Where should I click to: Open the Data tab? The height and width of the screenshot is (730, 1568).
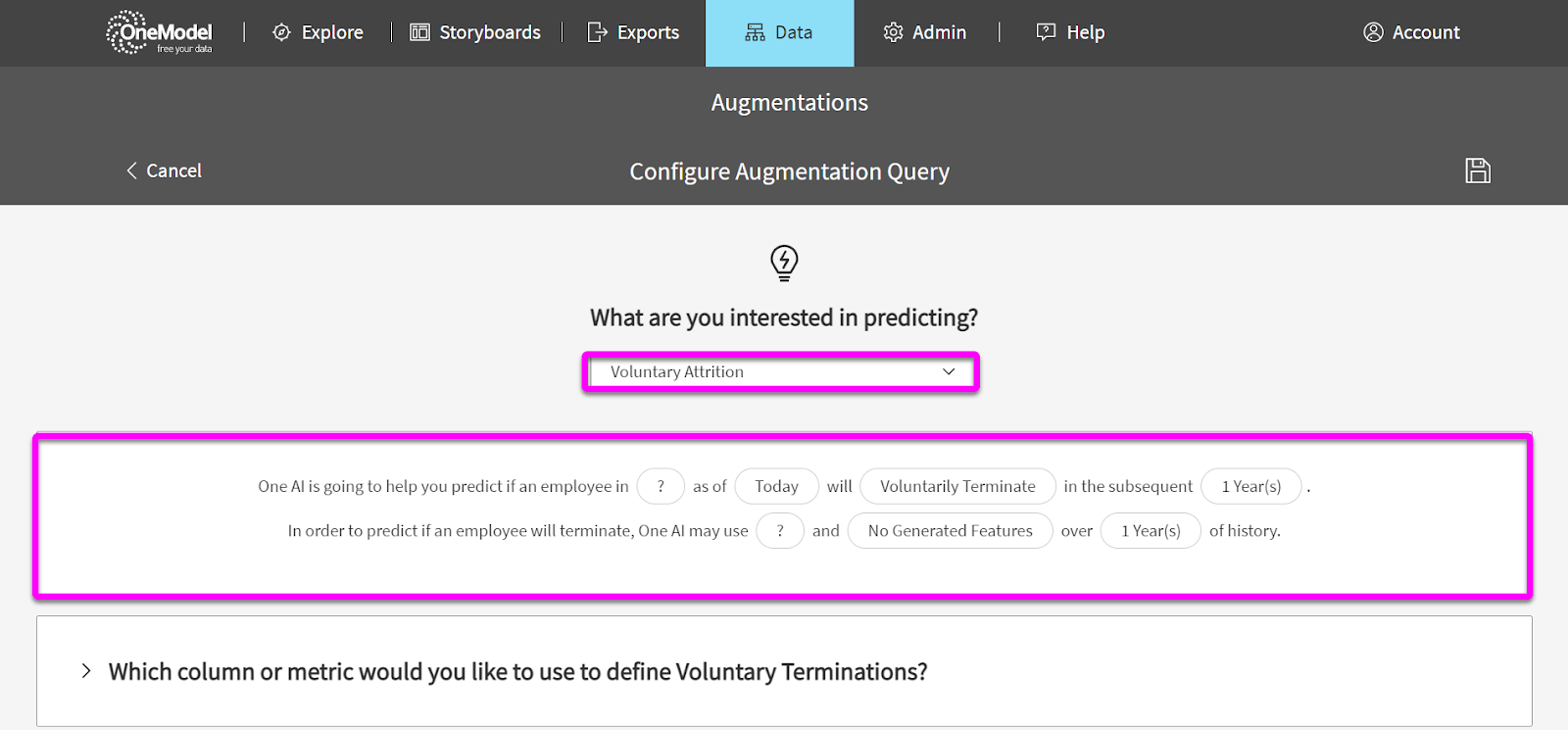780,33
